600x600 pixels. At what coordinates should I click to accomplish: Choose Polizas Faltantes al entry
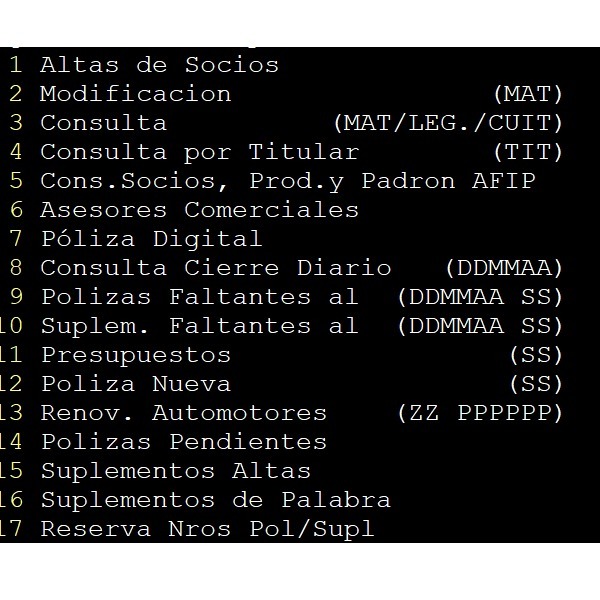point(200,297)
